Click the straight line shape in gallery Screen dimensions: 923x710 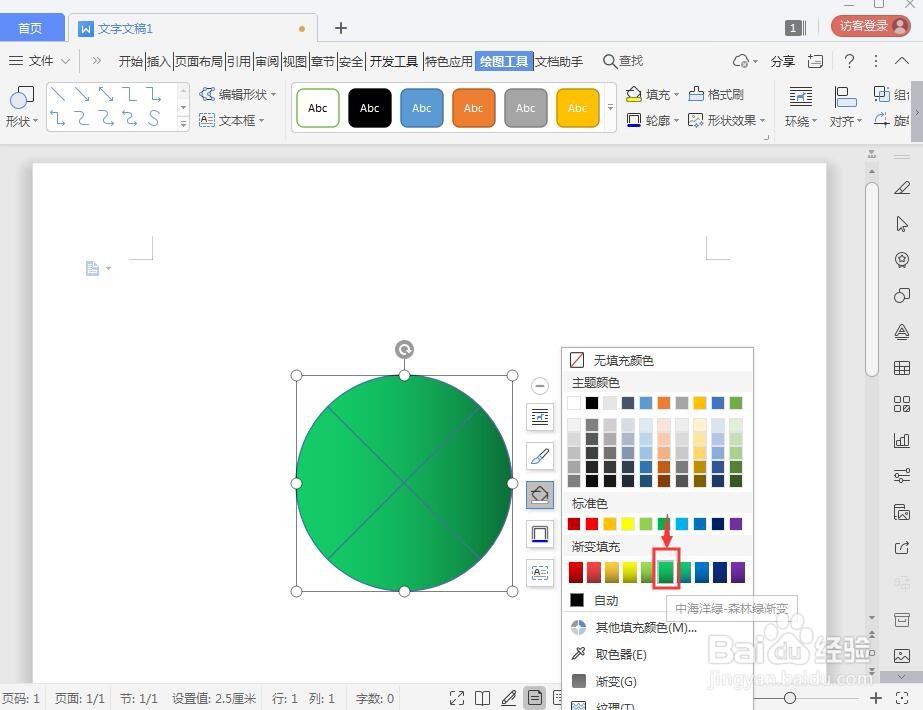click(x=58, y=94)
